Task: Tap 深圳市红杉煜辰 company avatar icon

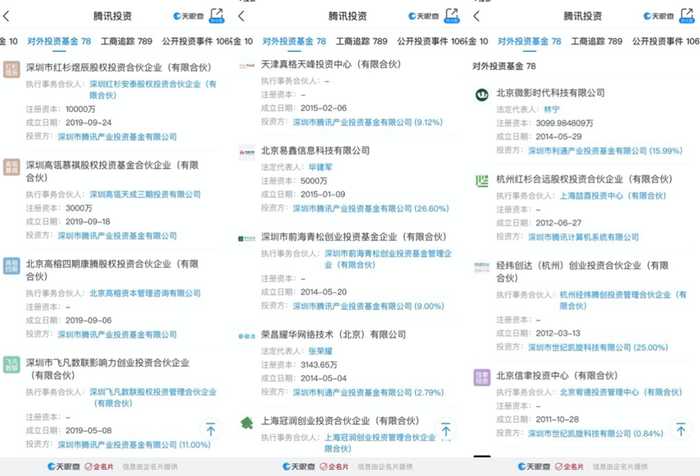Action: [x=12, y=69]
